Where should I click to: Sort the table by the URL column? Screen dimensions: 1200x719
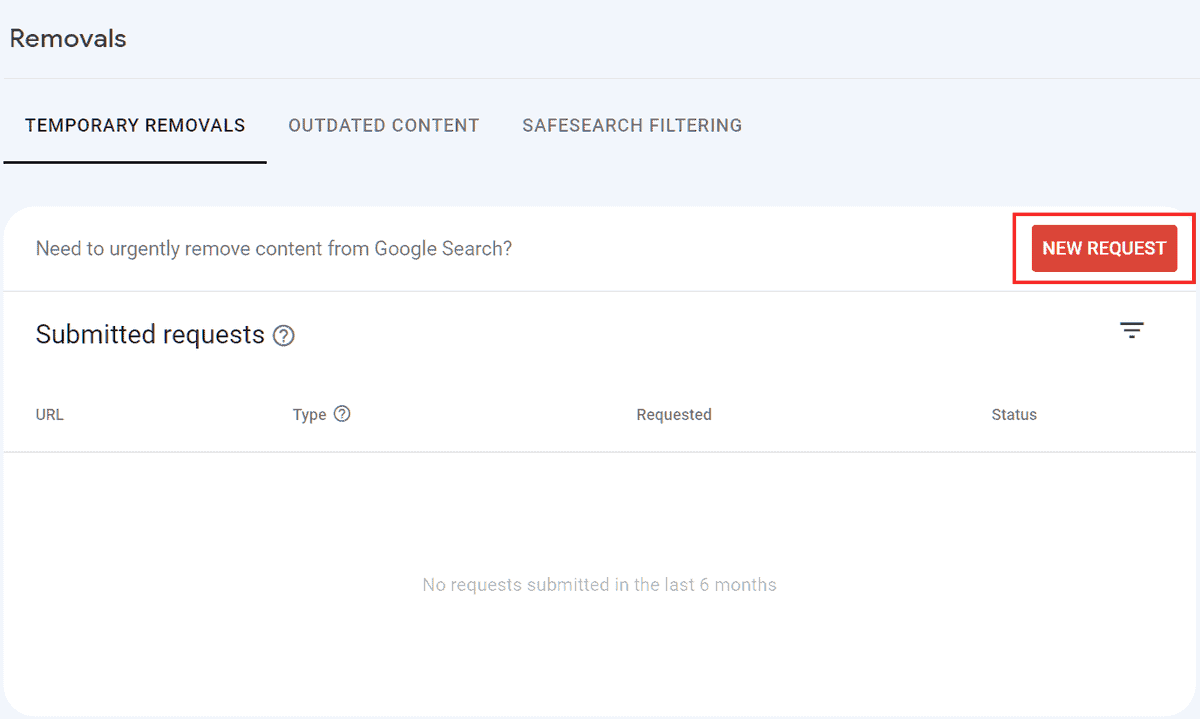(x=49, y=414)
